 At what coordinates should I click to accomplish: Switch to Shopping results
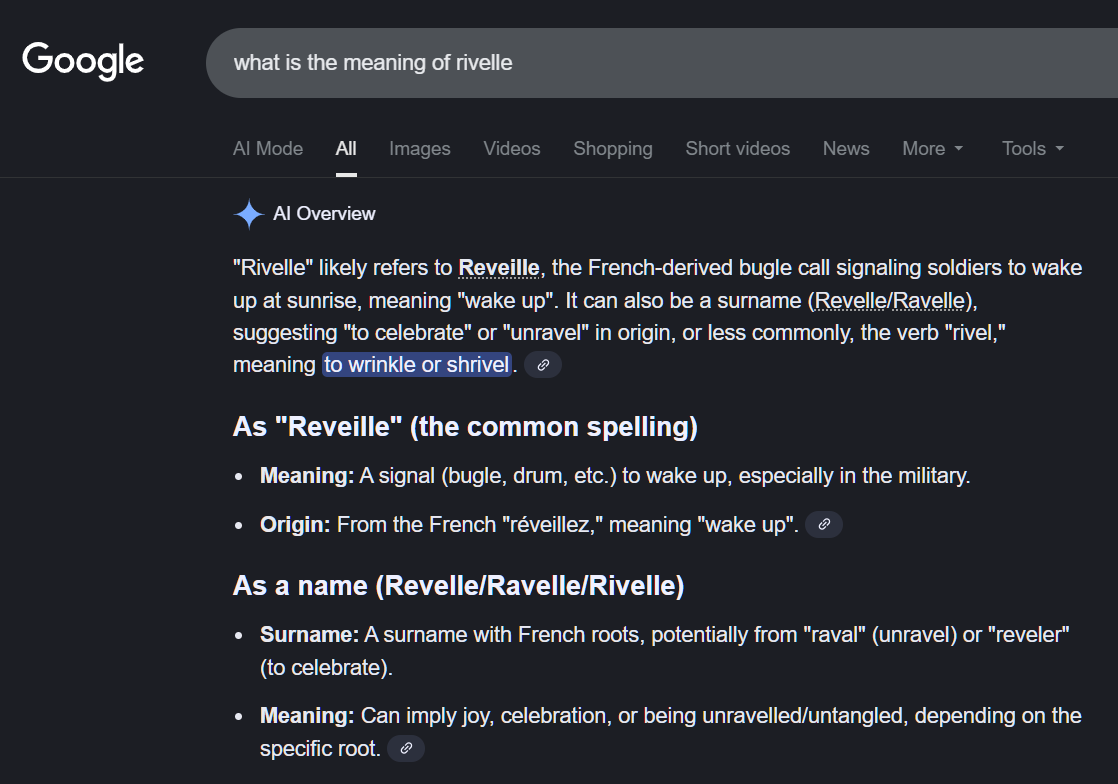(612, 148)
